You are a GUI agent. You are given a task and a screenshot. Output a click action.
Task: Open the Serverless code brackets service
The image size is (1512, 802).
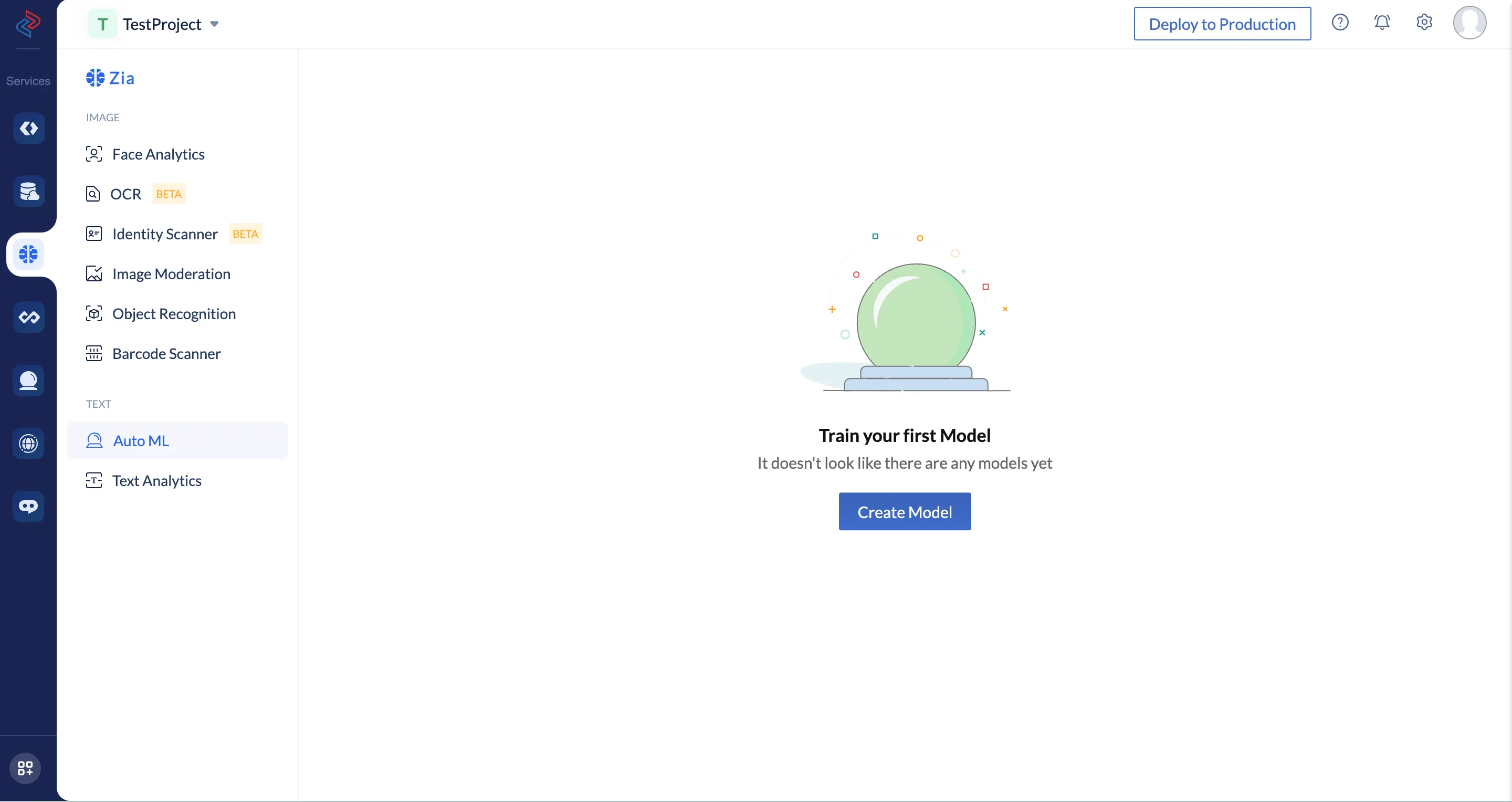tap(28, 128)
